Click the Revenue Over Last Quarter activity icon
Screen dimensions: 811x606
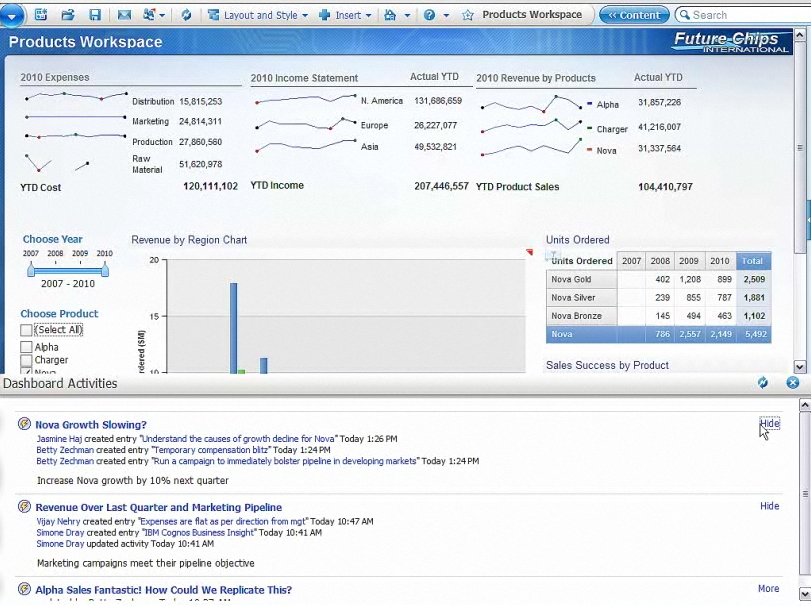[x=24, y=506]
